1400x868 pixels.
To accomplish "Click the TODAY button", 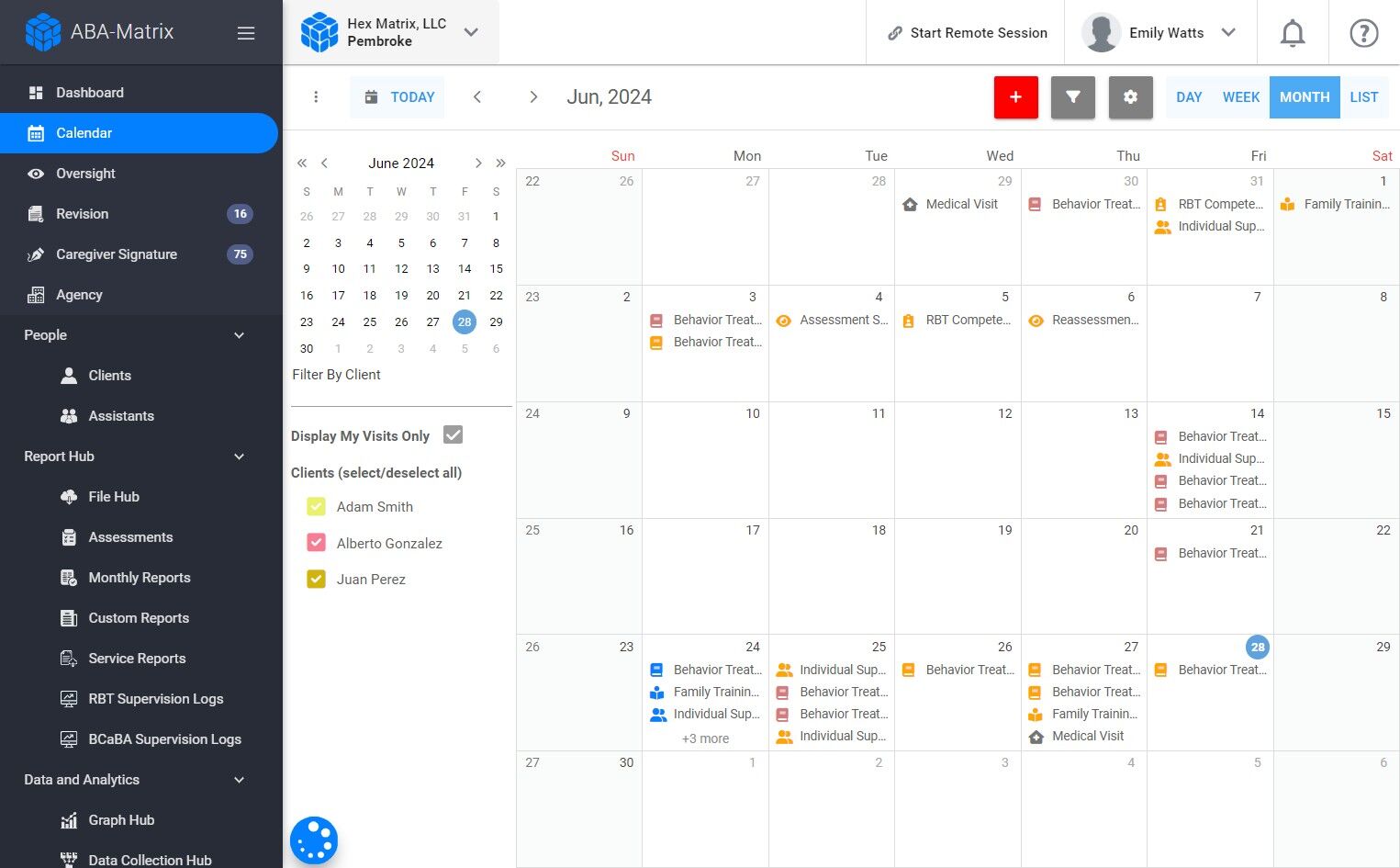I will pyautogui.click(x=398, y=97).
